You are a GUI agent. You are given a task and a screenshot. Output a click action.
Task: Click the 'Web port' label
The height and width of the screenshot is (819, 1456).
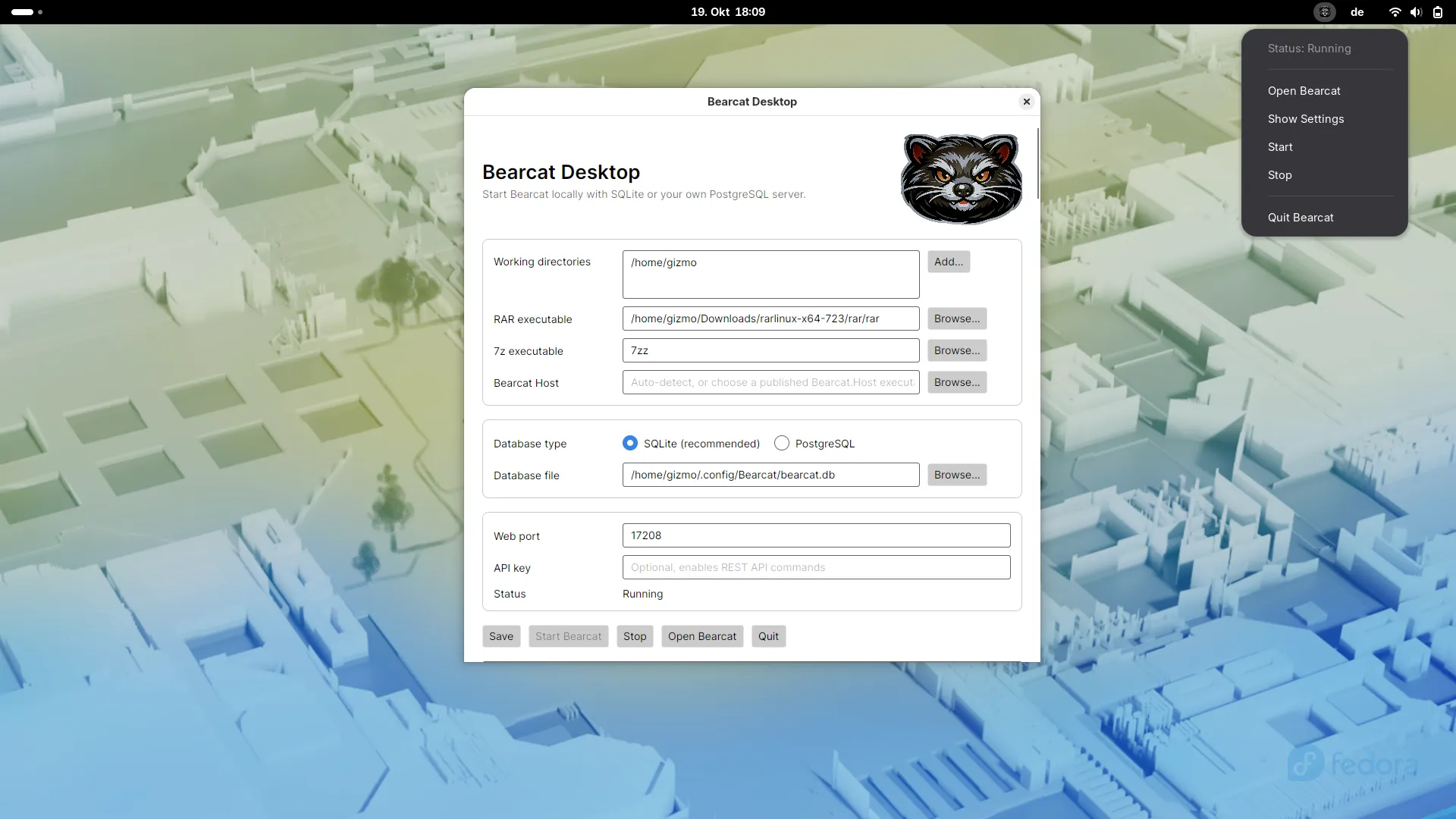tap(516, 536)
